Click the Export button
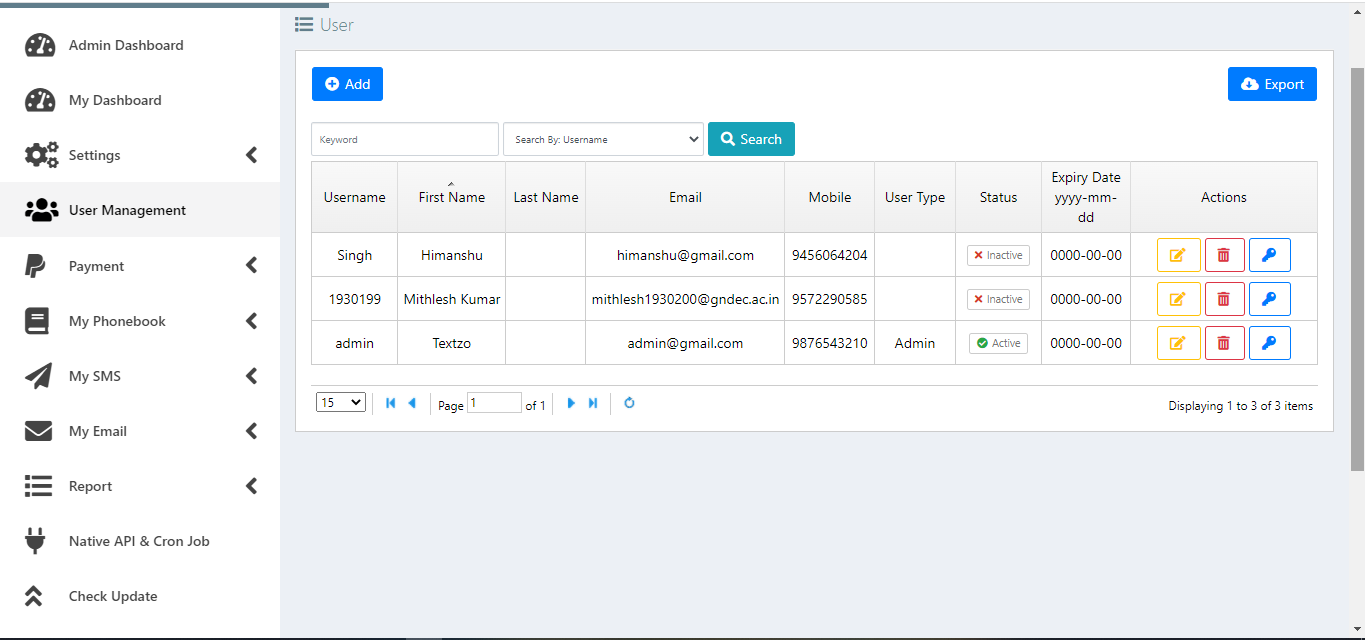Viewport: 1365px width, 640px height. 1272,84
